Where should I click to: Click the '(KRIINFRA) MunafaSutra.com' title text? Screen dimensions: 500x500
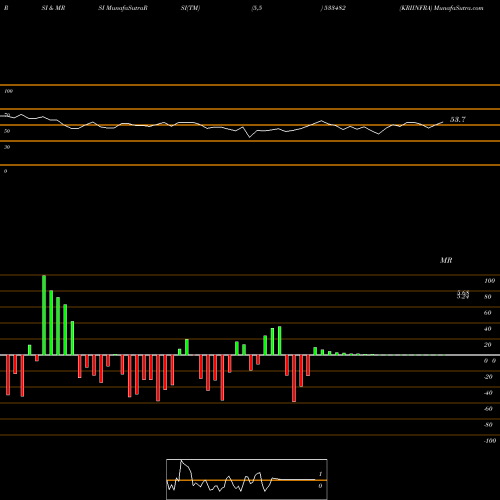(x=441, y=8)
